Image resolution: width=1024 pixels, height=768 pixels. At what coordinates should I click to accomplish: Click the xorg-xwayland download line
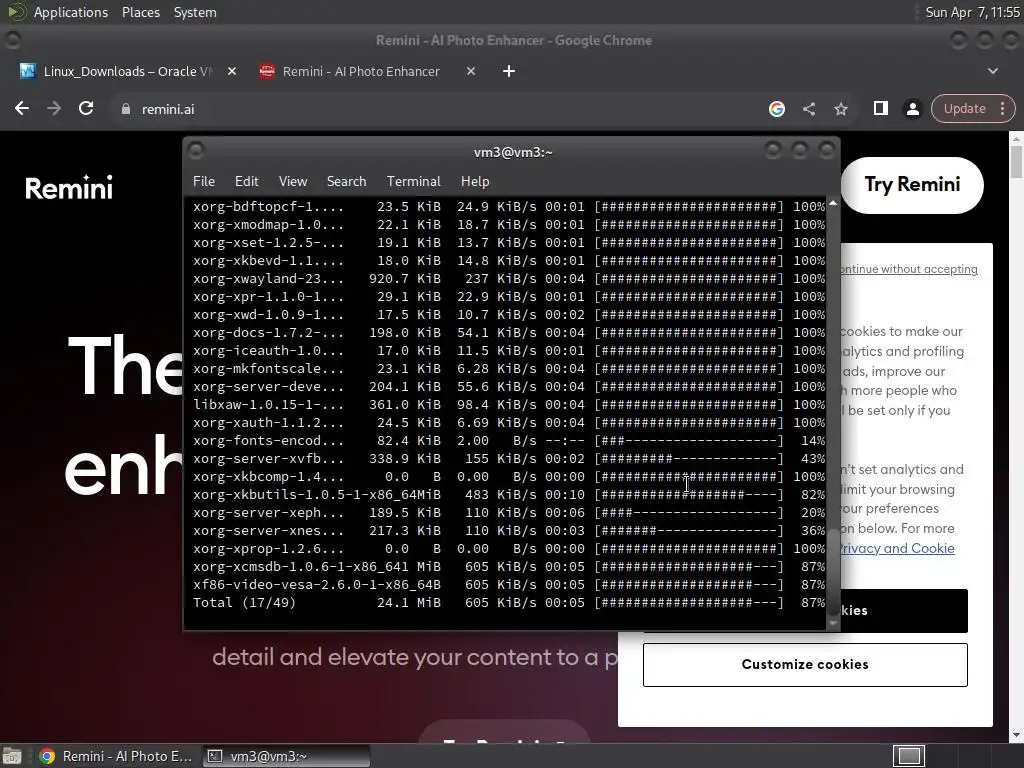tap(509, 278)
